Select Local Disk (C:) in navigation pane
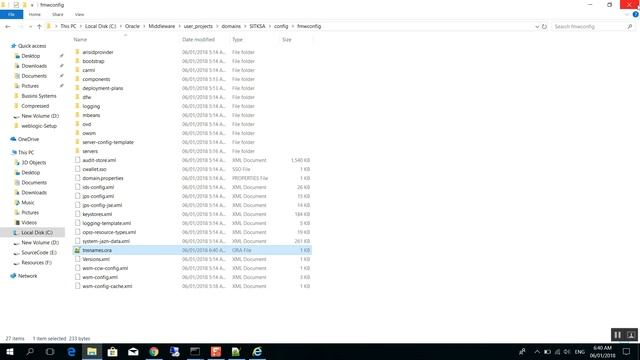The image size is (640, 360). [37, 233]
